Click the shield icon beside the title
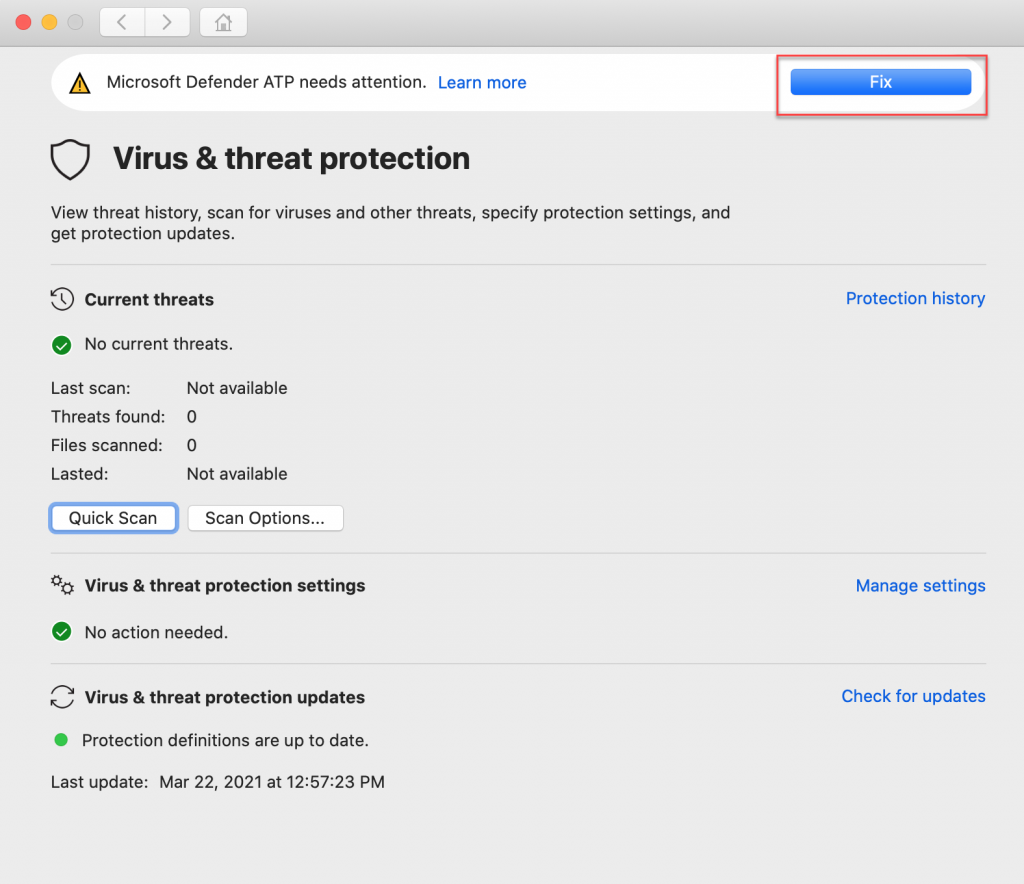The width and height of the screenshot is (1024, 884). tap(70, 159)
